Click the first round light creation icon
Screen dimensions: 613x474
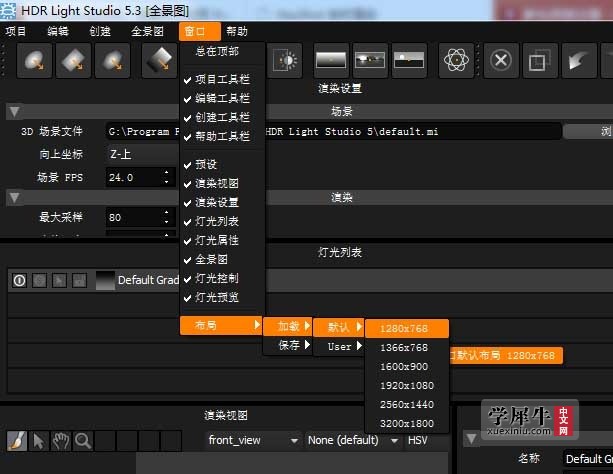point(34,61)
